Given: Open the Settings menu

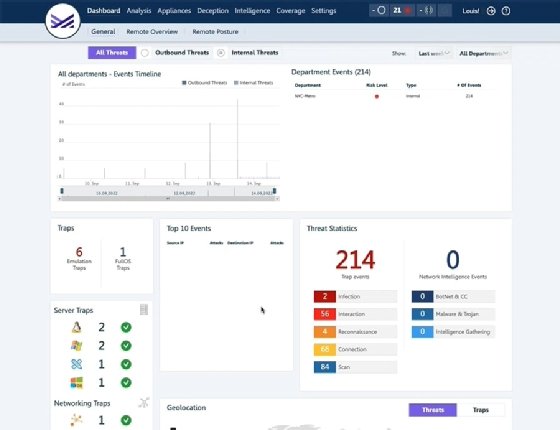Looking at the screenshot, I should [x=324, y=11].
